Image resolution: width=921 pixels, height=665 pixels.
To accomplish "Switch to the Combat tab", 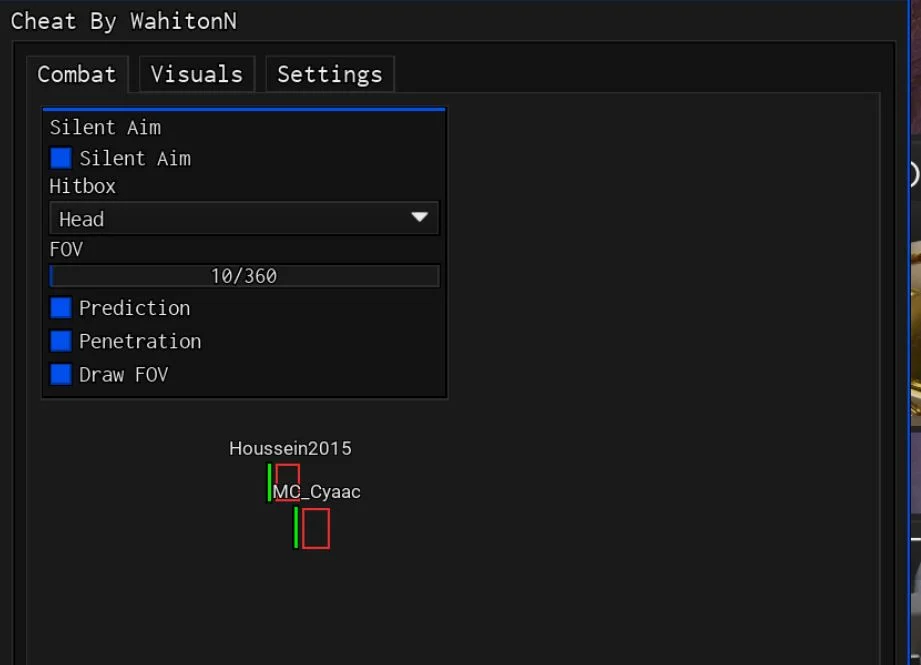I will point(77,74).
